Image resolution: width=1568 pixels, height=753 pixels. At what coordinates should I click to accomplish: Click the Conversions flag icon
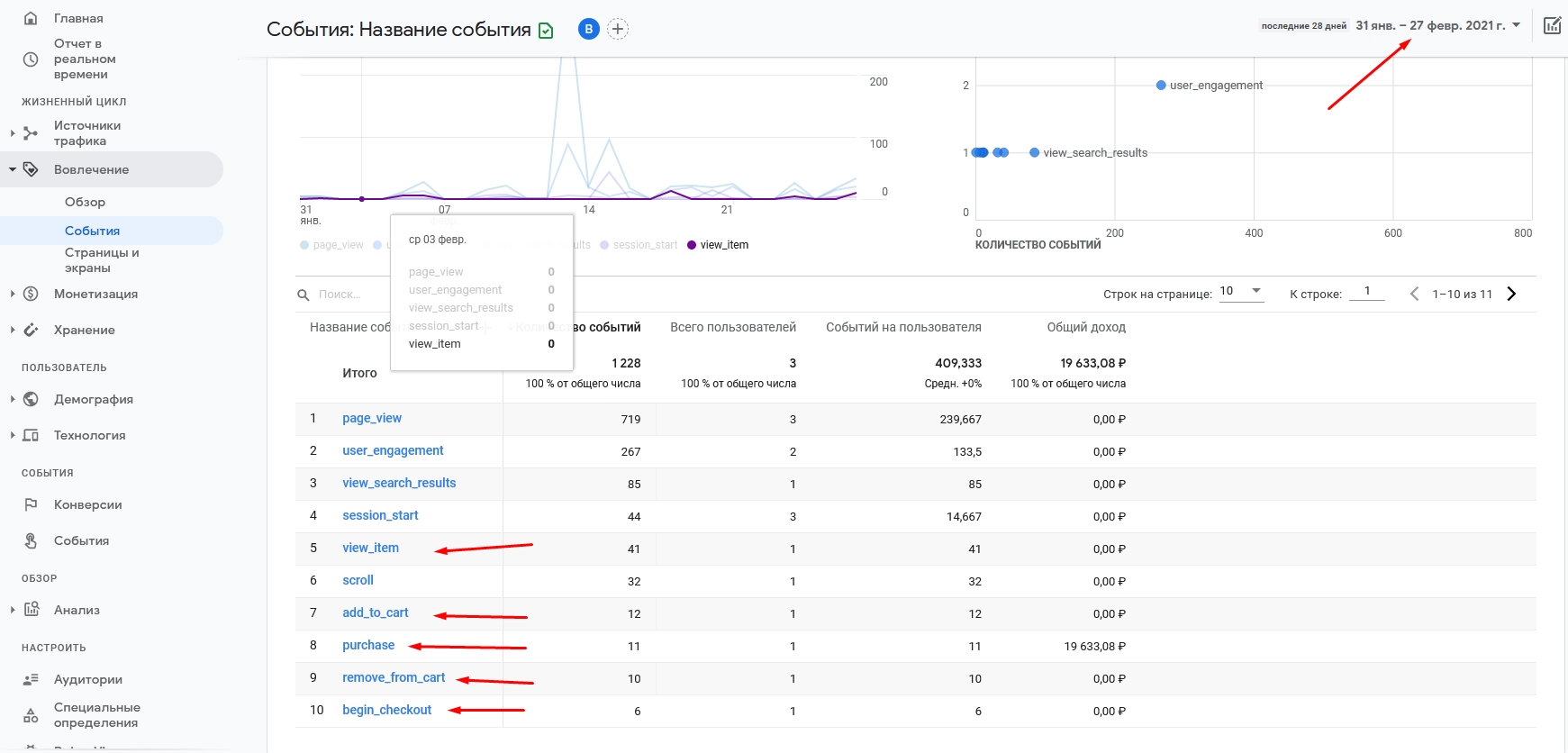31,504
